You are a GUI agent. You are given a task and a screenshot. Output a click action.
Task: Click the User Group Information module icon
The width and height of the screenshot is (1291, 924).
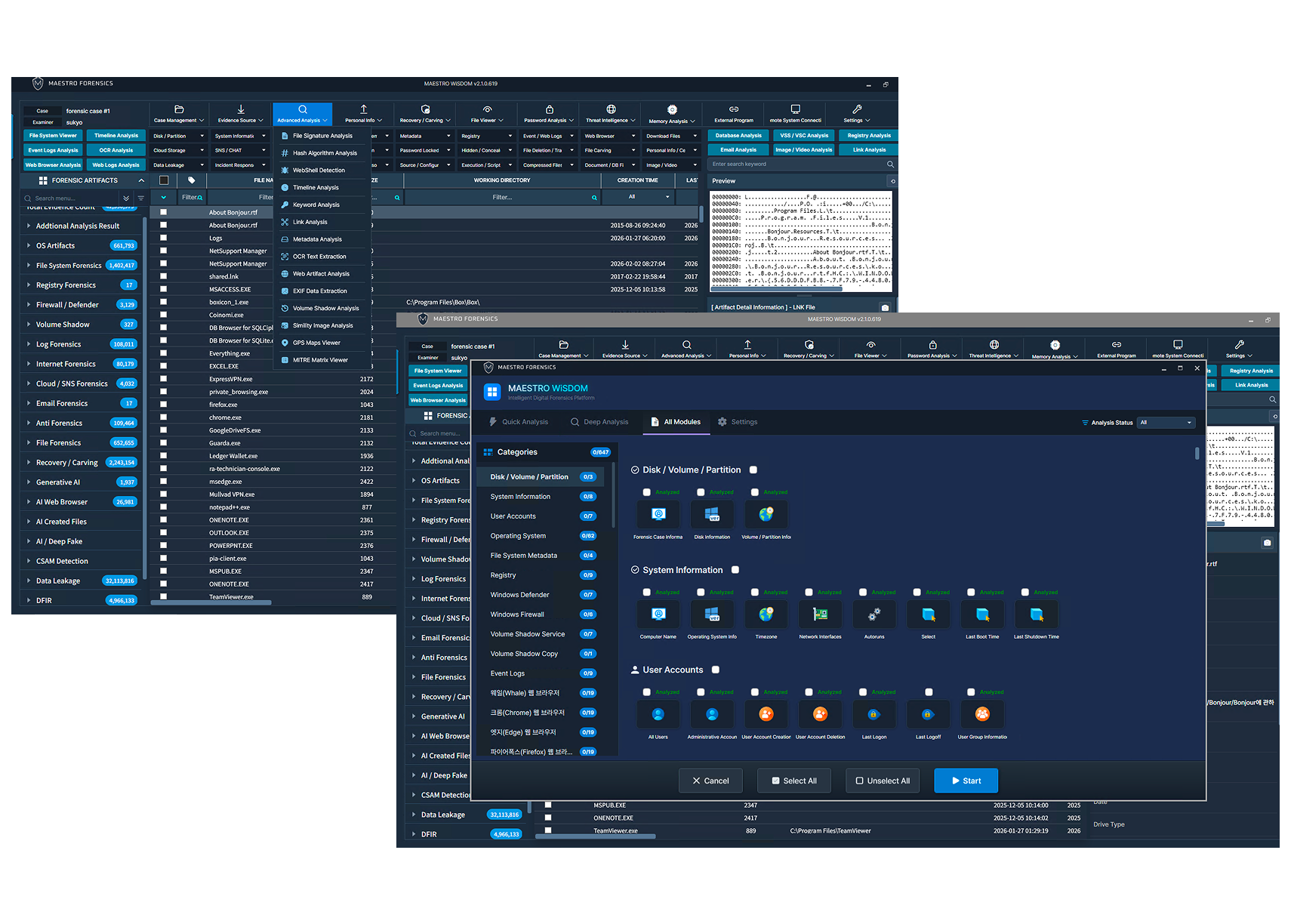[982, 714]
